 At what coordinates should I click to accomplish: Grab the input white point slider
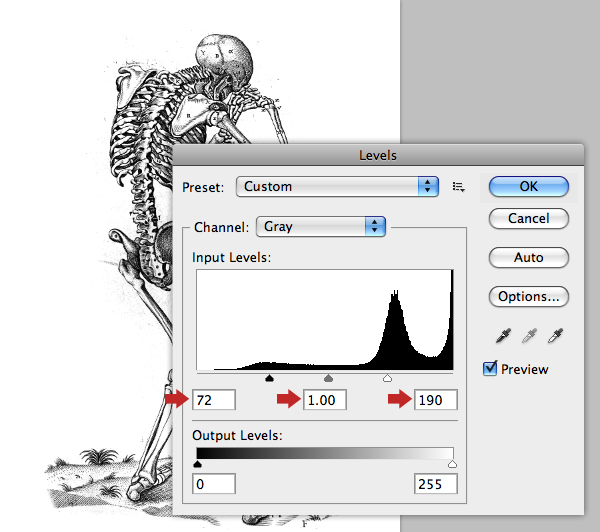pyautogui.click(x=387, y=379)
